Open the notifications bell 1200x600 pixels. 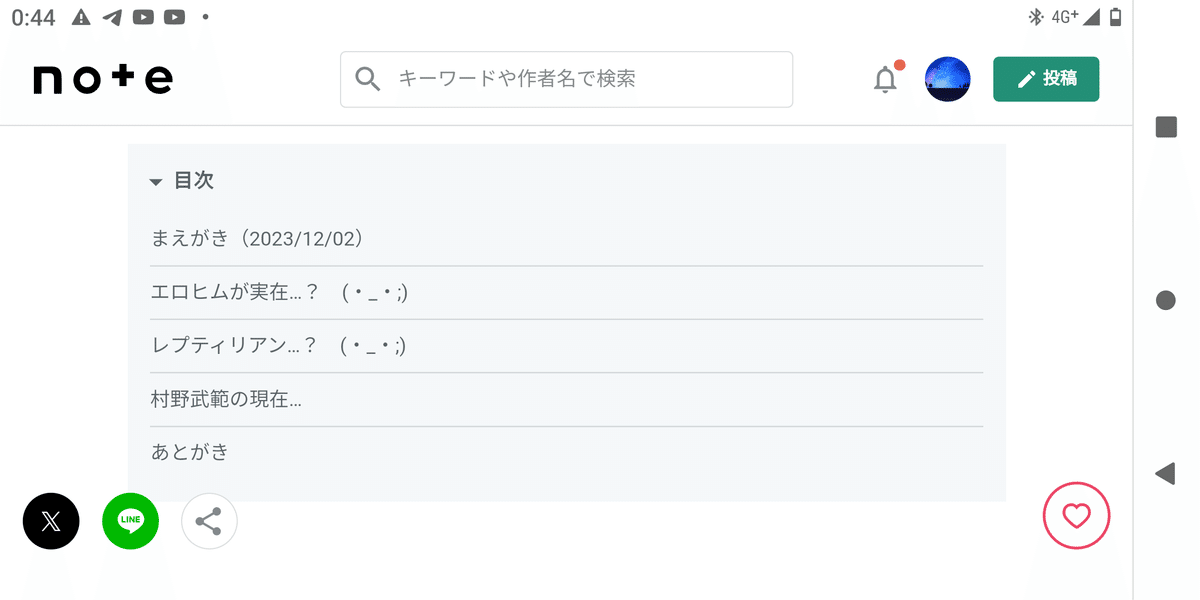point(885,79)
